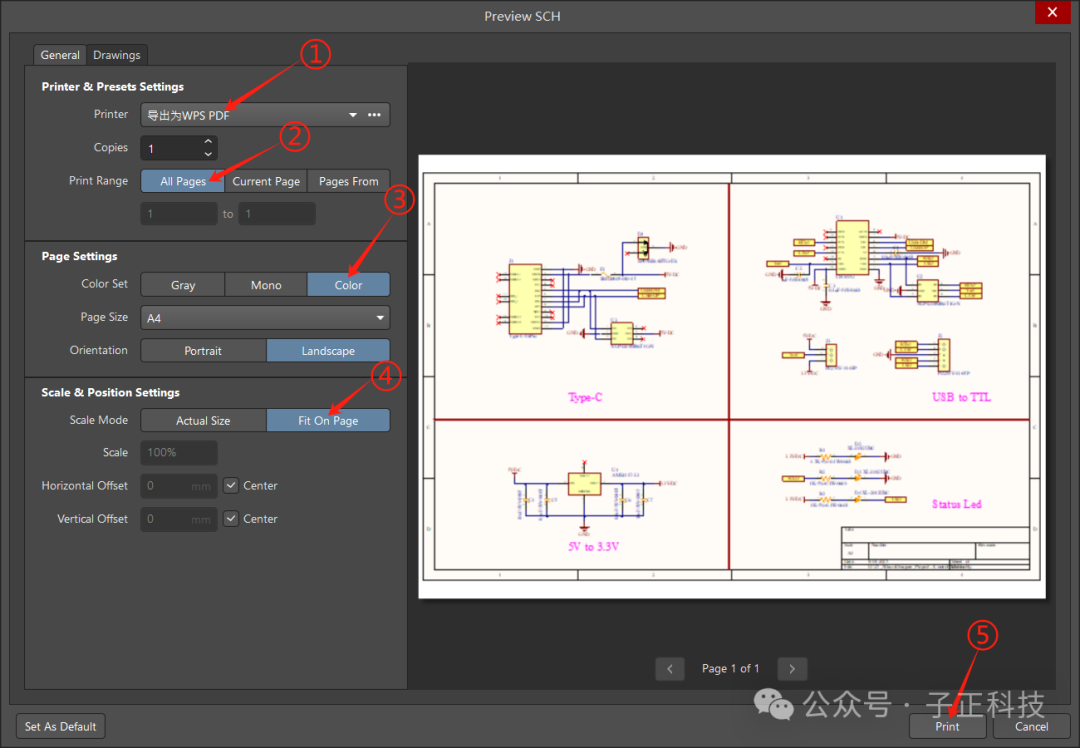Set orientation to Landscape
This screenshot has width=1080, height=748.
[x=328, y=351]
